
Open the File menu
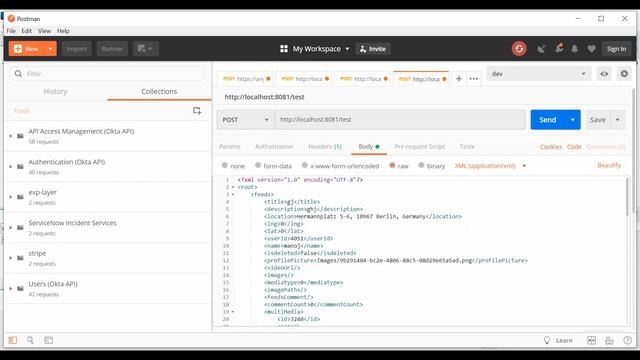click(x=11, y=31)
